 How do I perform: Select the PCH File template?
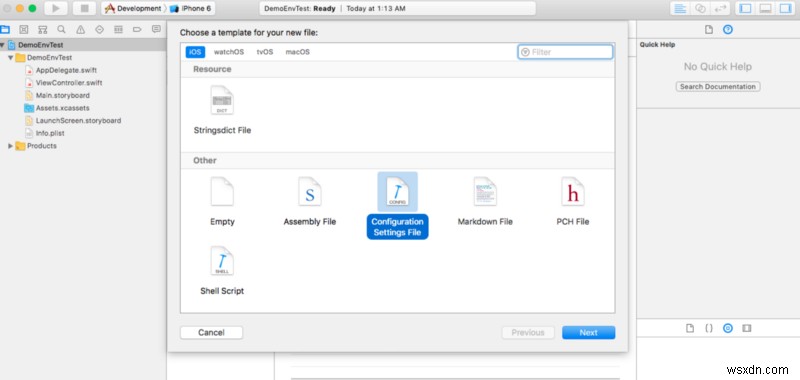point(572,202)
